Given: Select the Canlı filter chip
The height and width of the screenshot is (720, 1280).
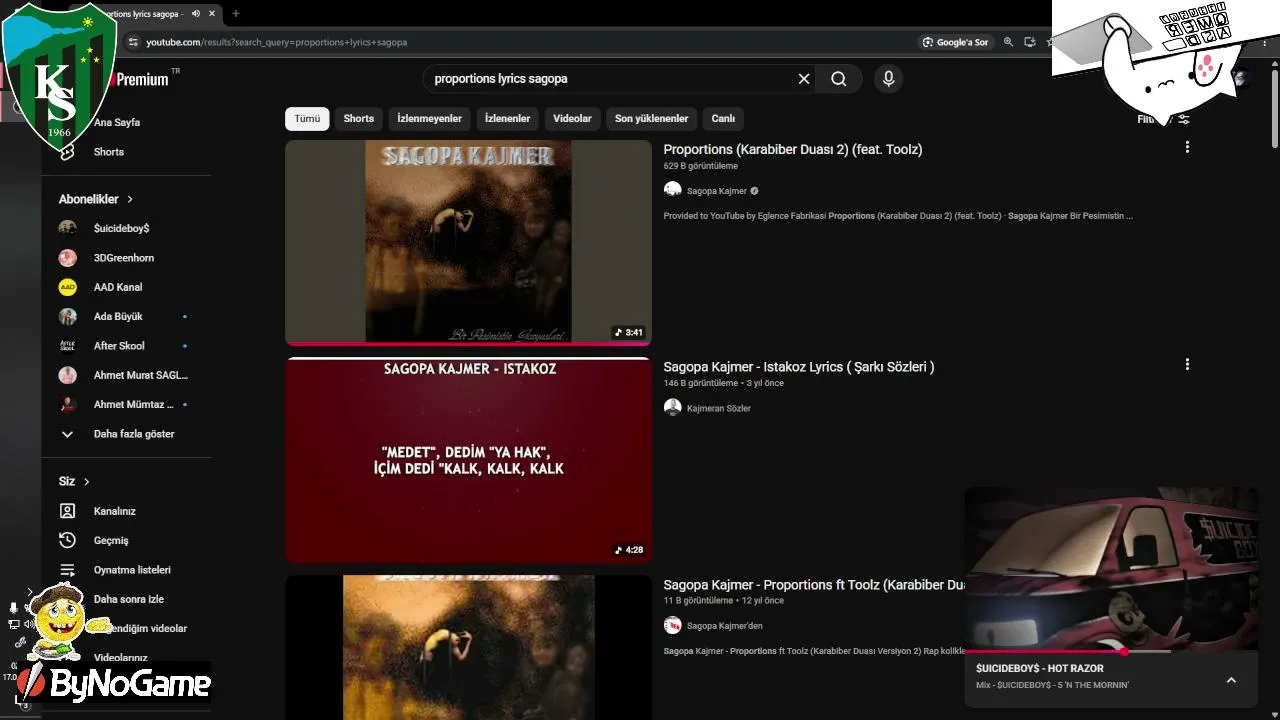Looking at the screenshot, I should [x=723, y=119].
